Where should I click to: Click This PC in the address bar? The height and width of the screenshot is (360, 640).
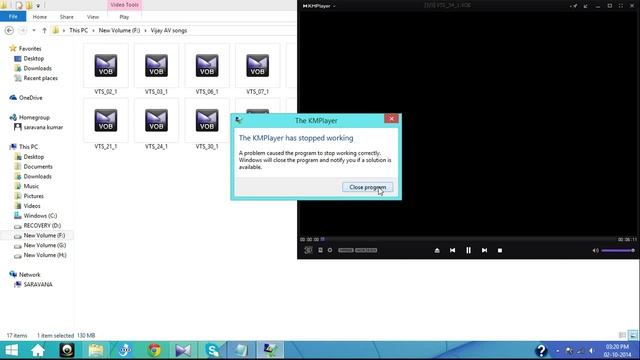[78, 30]
